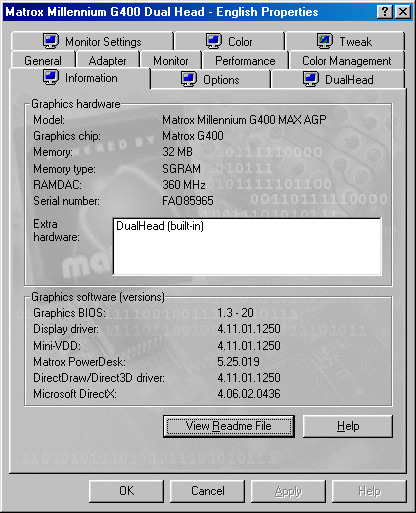Click graphics chip value Matrox G400

tap(193, 136)
